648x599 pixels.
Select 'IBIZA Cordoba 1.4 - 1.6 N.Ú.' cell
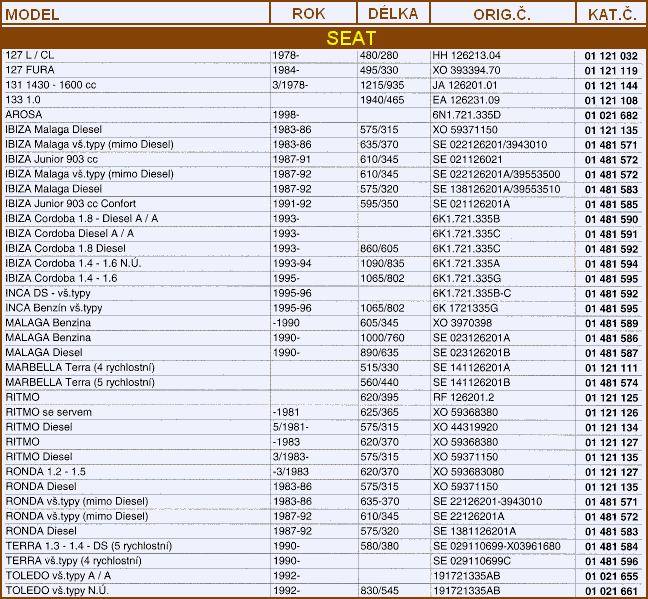tap(73, 263)
